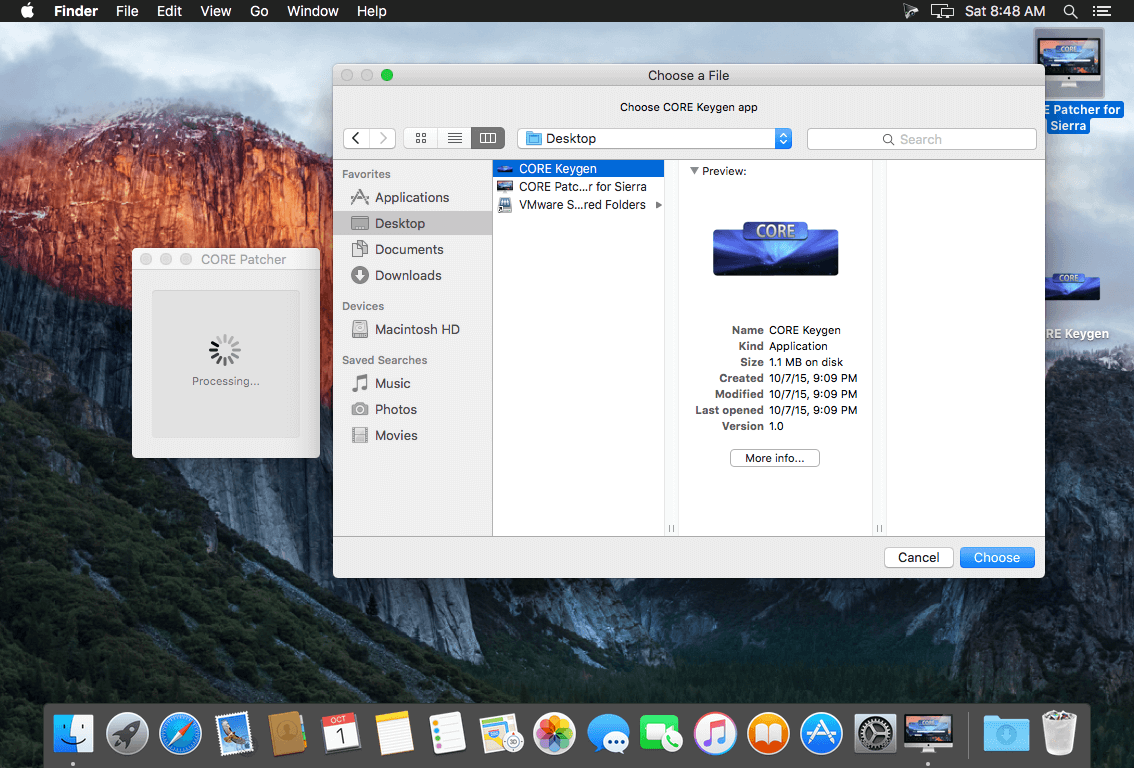Viewport: 1134px width, 768px height.
Task: Switch to icon view in file dialog
Action: [421, 138]
